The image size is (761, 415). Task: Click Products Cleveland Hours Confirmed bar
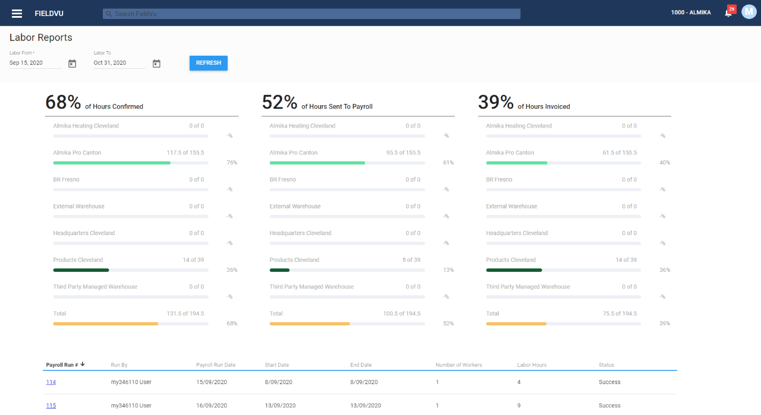(131, 270)
